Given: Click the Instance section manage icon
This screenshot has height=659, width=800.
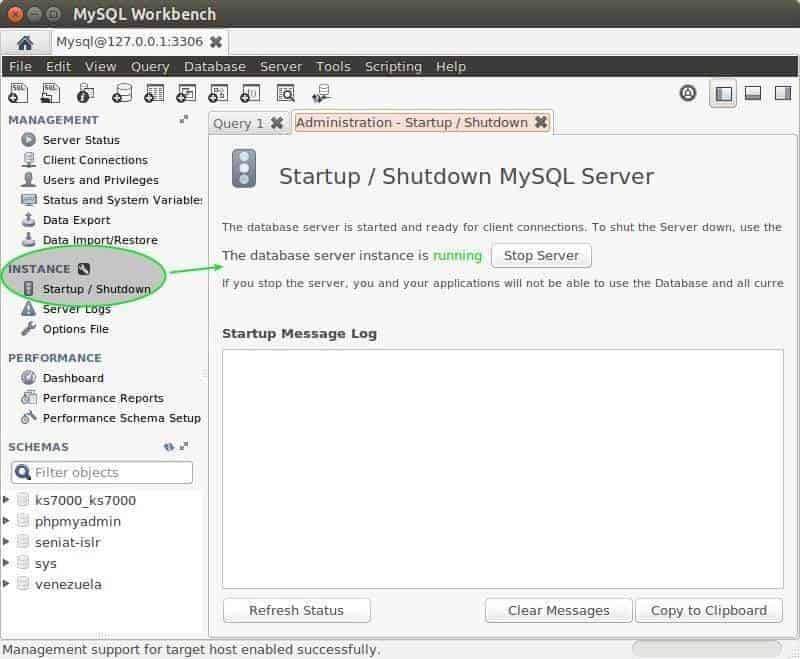Looking at the screenshot, I should click(84, 269).
